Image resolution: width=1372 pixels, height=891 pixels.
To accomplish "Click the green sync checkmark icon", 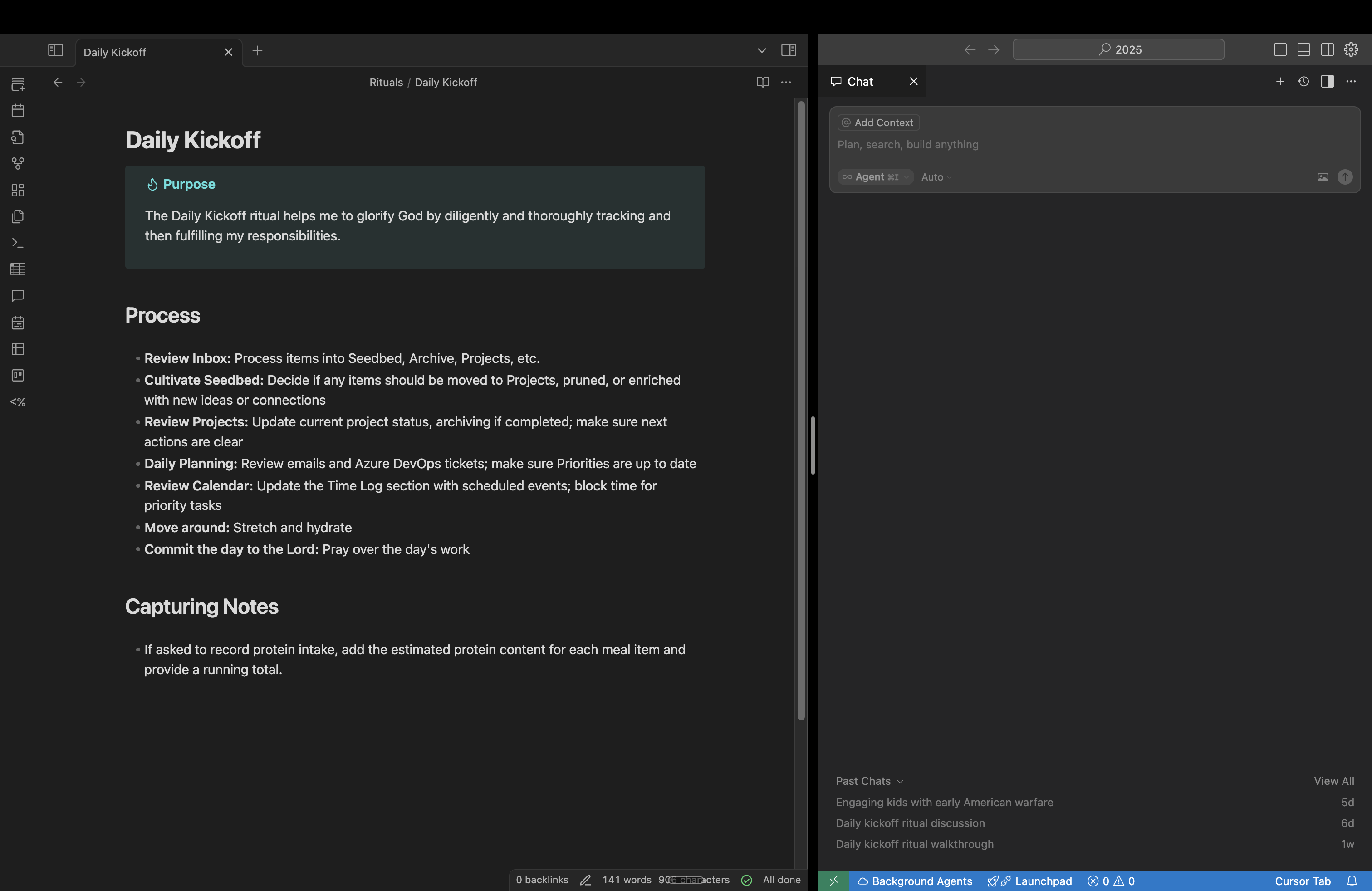I will (746, 880).
